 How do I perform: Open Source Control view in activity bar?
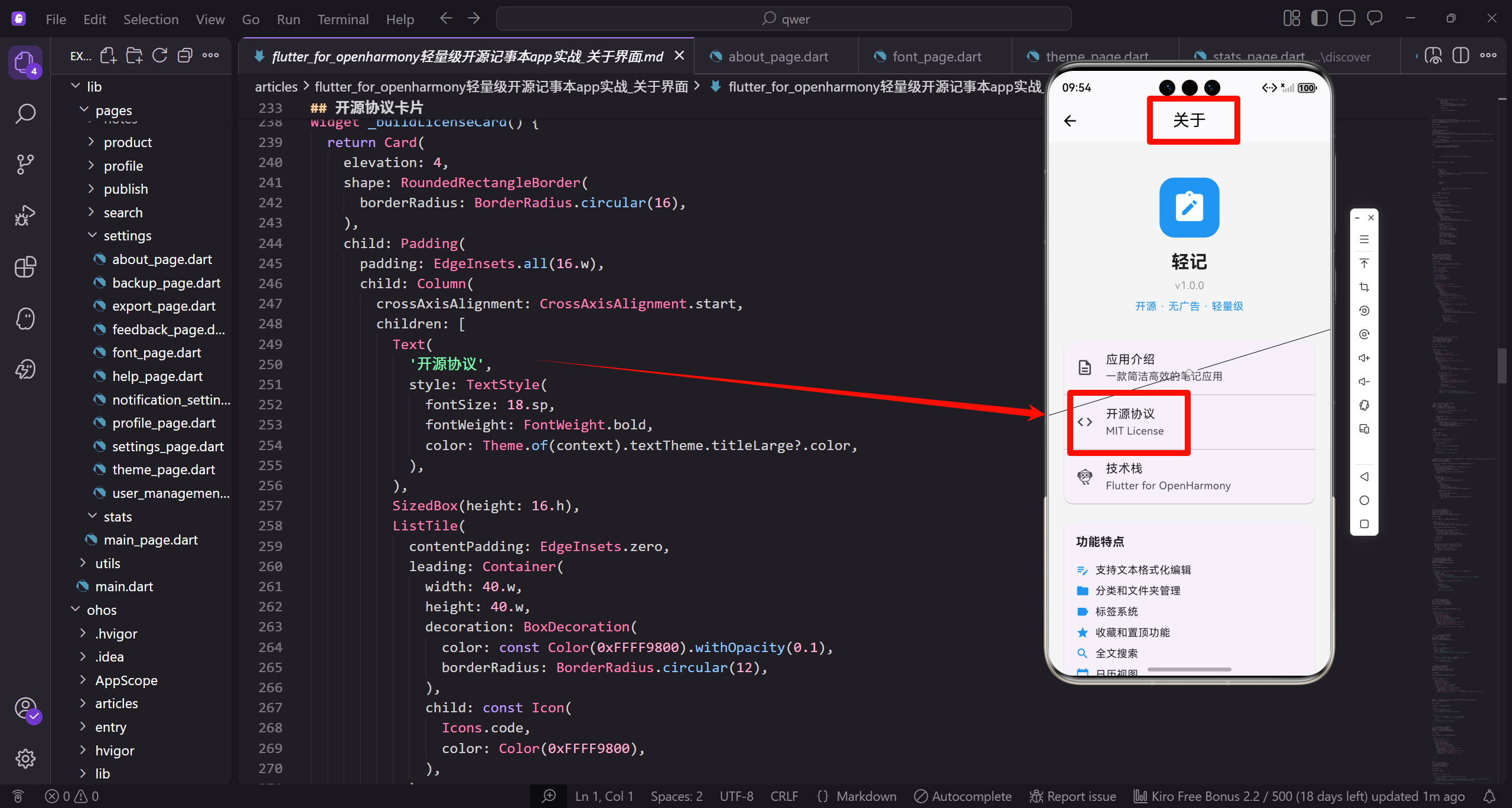point(25,164)
